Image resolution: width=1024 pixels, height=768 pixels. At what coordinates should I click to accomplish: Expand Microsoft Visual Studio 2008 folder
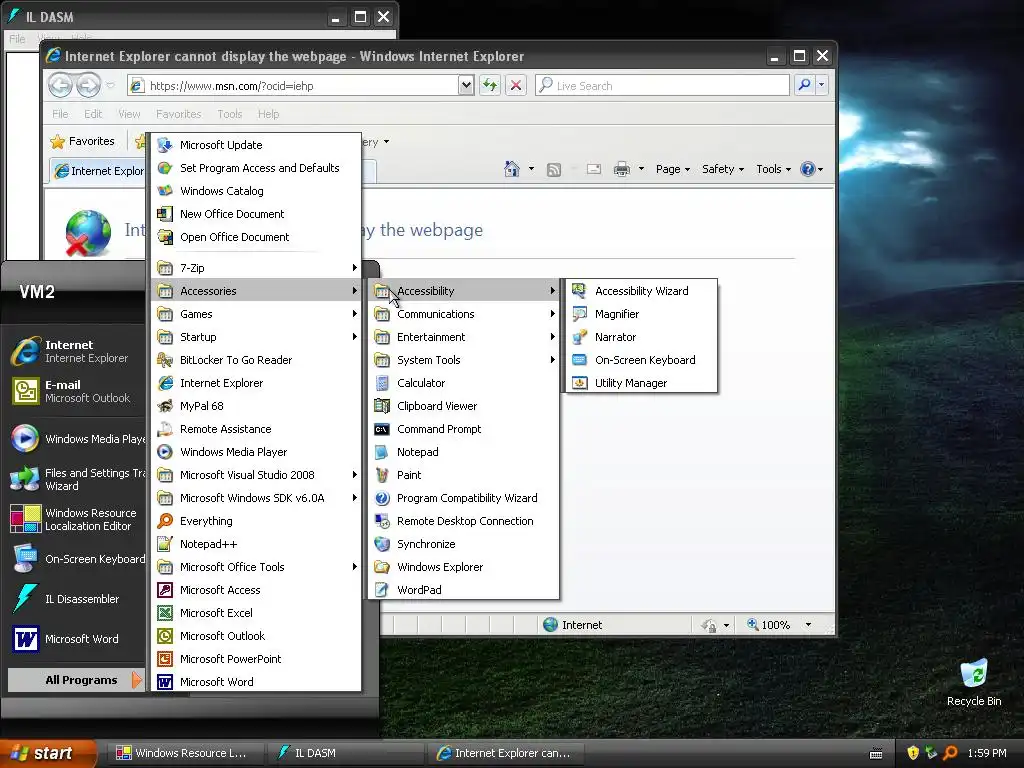[256, 475]
